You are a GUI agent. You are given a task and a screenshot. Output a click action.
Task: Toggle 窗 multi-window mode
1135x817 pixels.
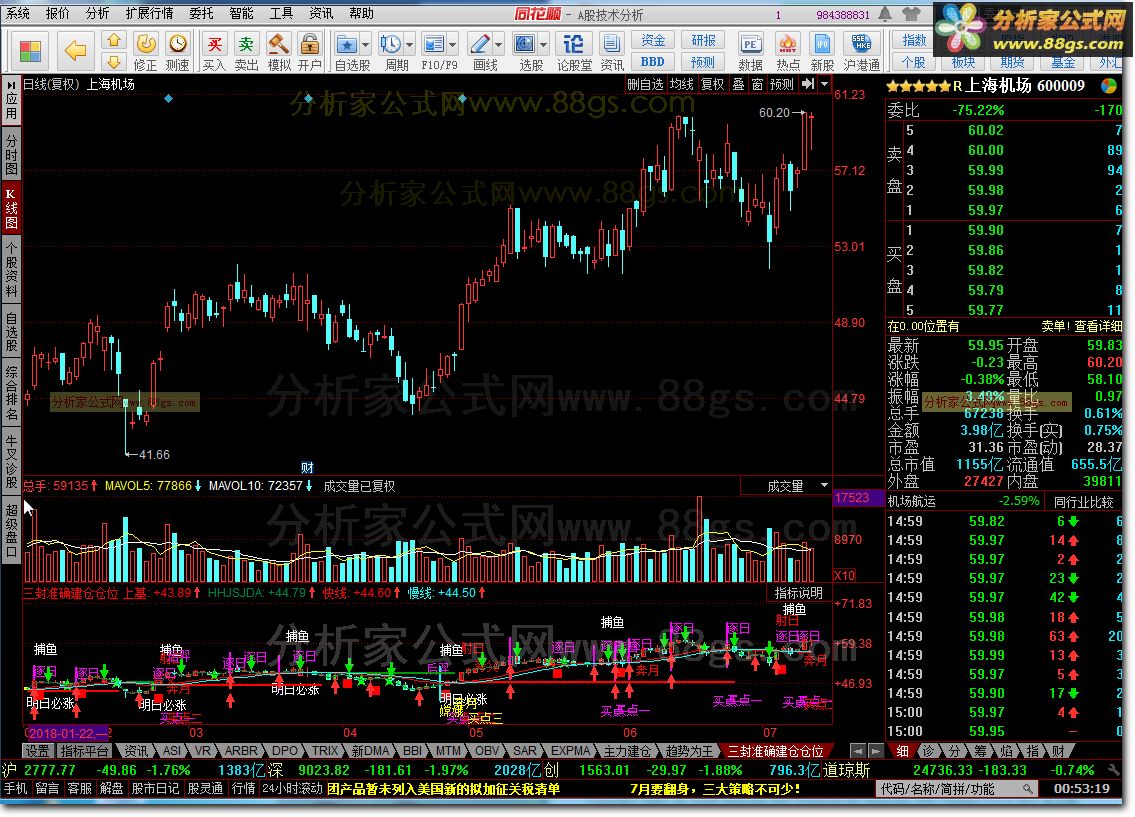[757, 85]
